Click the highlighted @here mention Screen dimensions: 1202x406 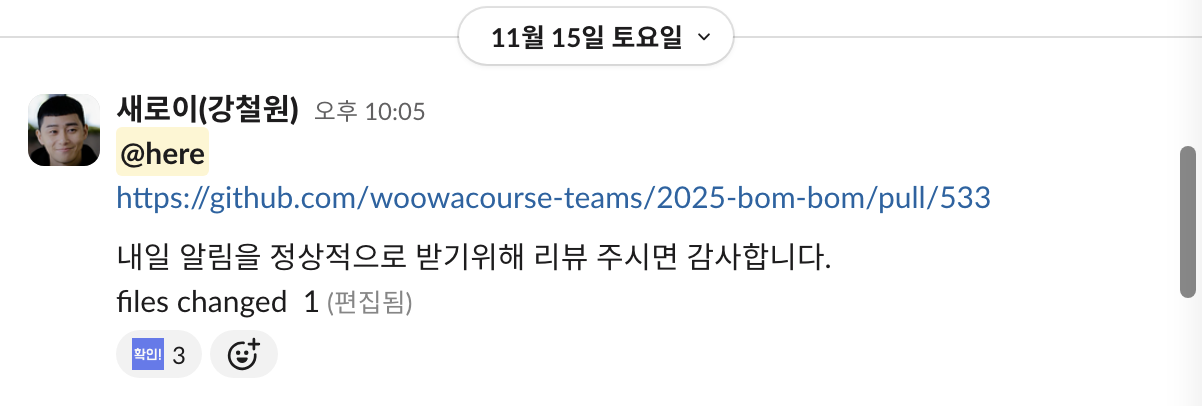pos(163,154)
